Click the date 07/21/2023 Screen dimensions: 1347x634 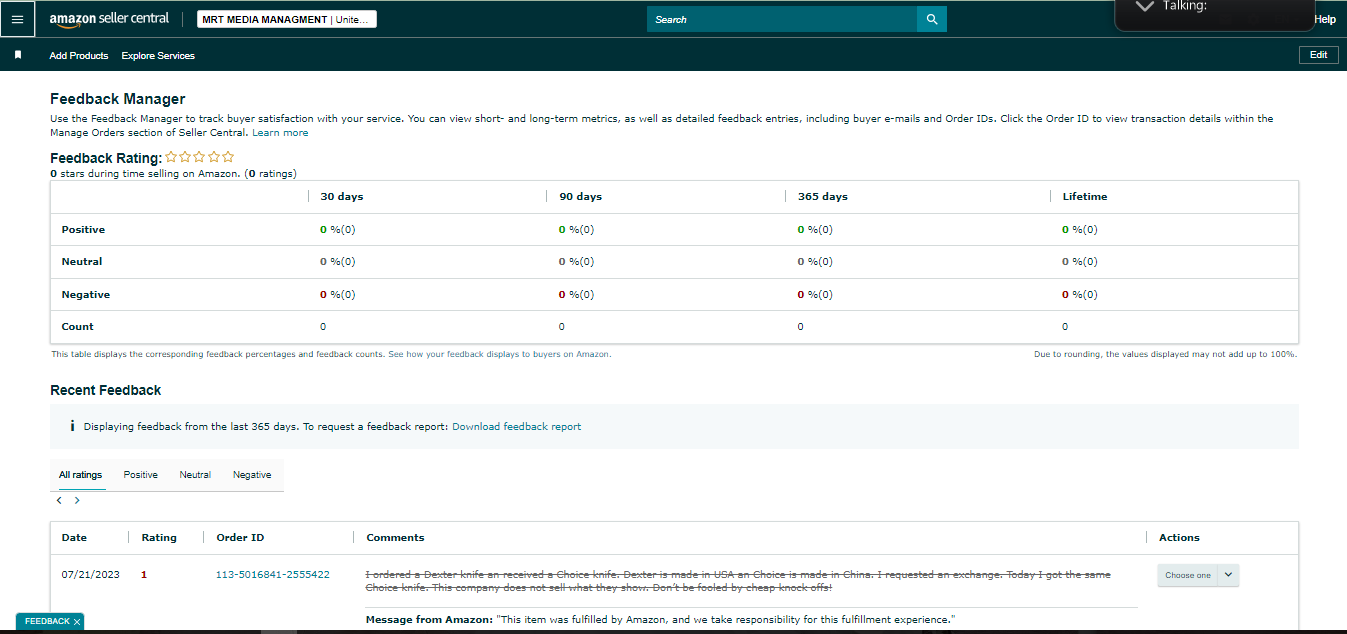pyautogui.click(x=91, y=575)
